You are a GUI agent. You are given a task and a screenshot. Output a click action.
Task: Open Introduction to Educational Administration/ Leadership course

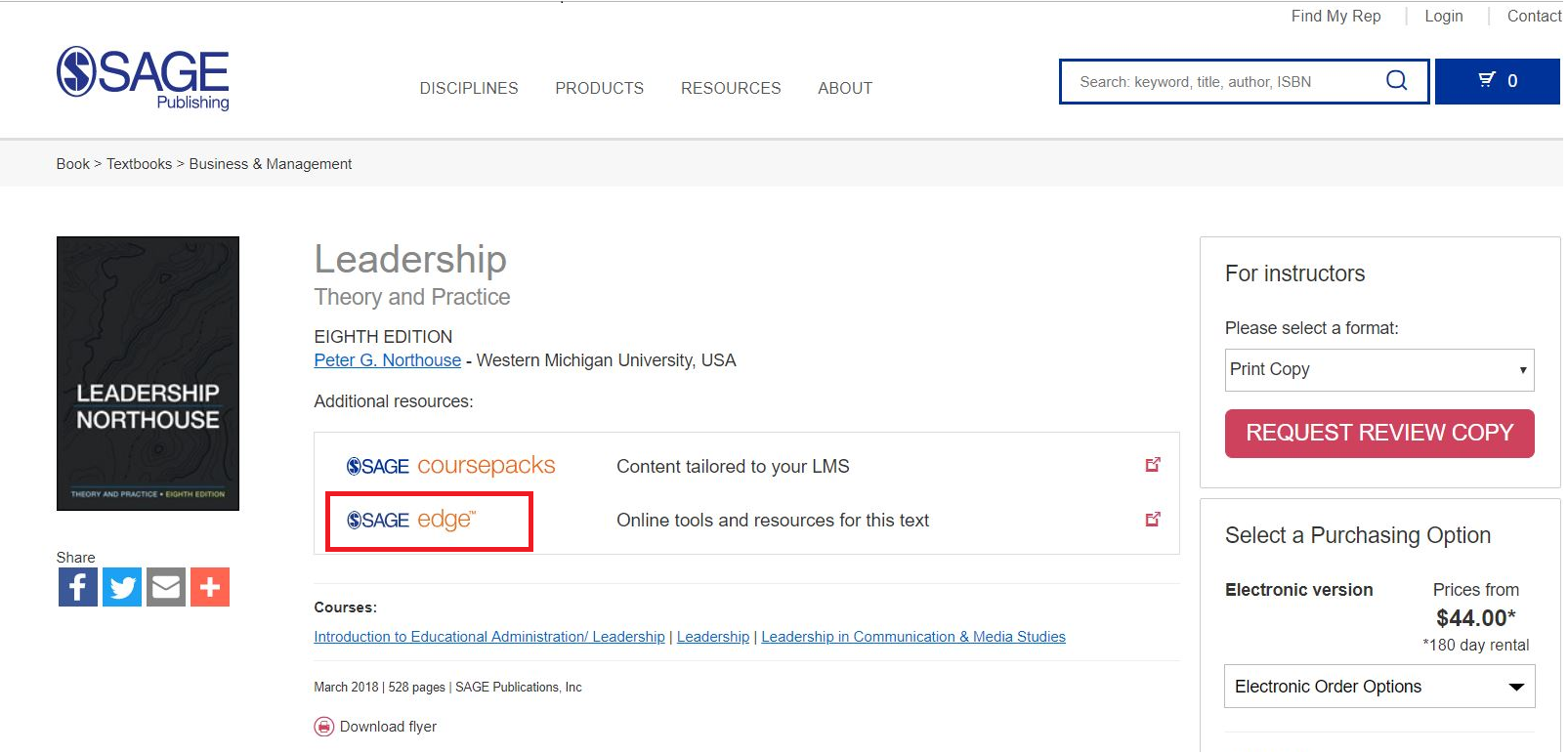click(489, 637)
